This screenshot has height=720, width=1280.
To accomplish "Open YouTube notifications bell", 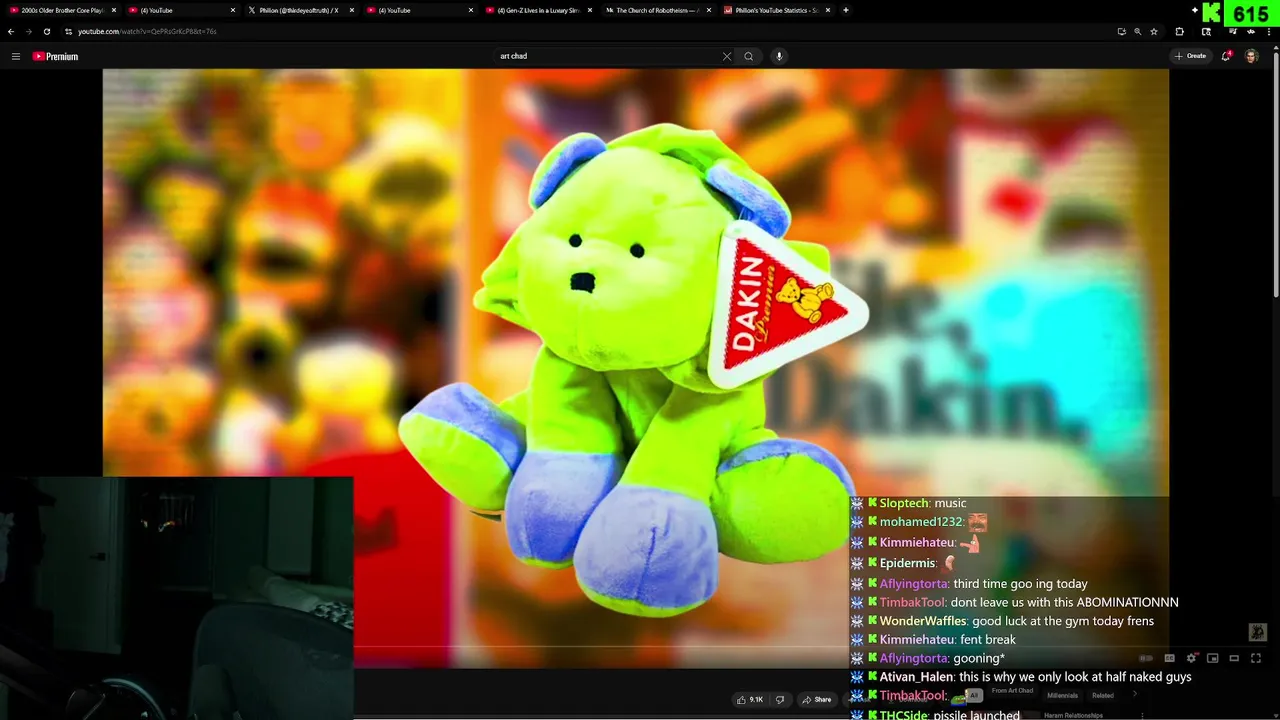I will tap(1226, 56).
